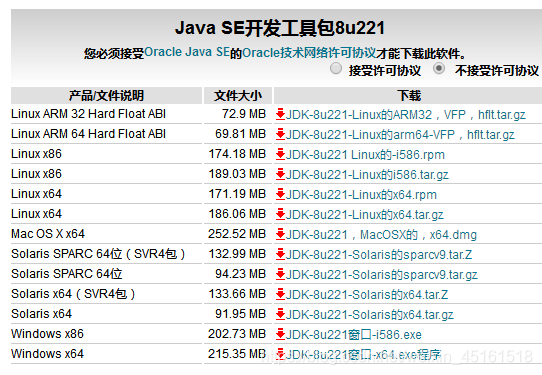This screenshot has height=375, width=542.
Task: Click the 189.03 MB file size
Action: [237, 174]
